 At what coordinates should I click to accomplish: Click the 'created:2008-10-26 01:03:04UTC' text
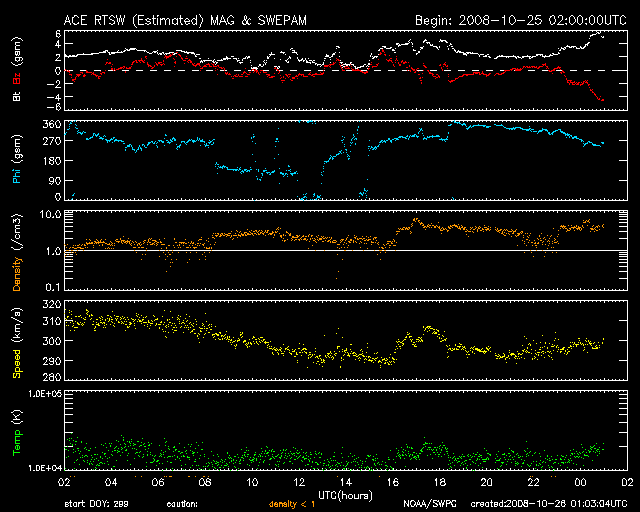coord(549,504)
